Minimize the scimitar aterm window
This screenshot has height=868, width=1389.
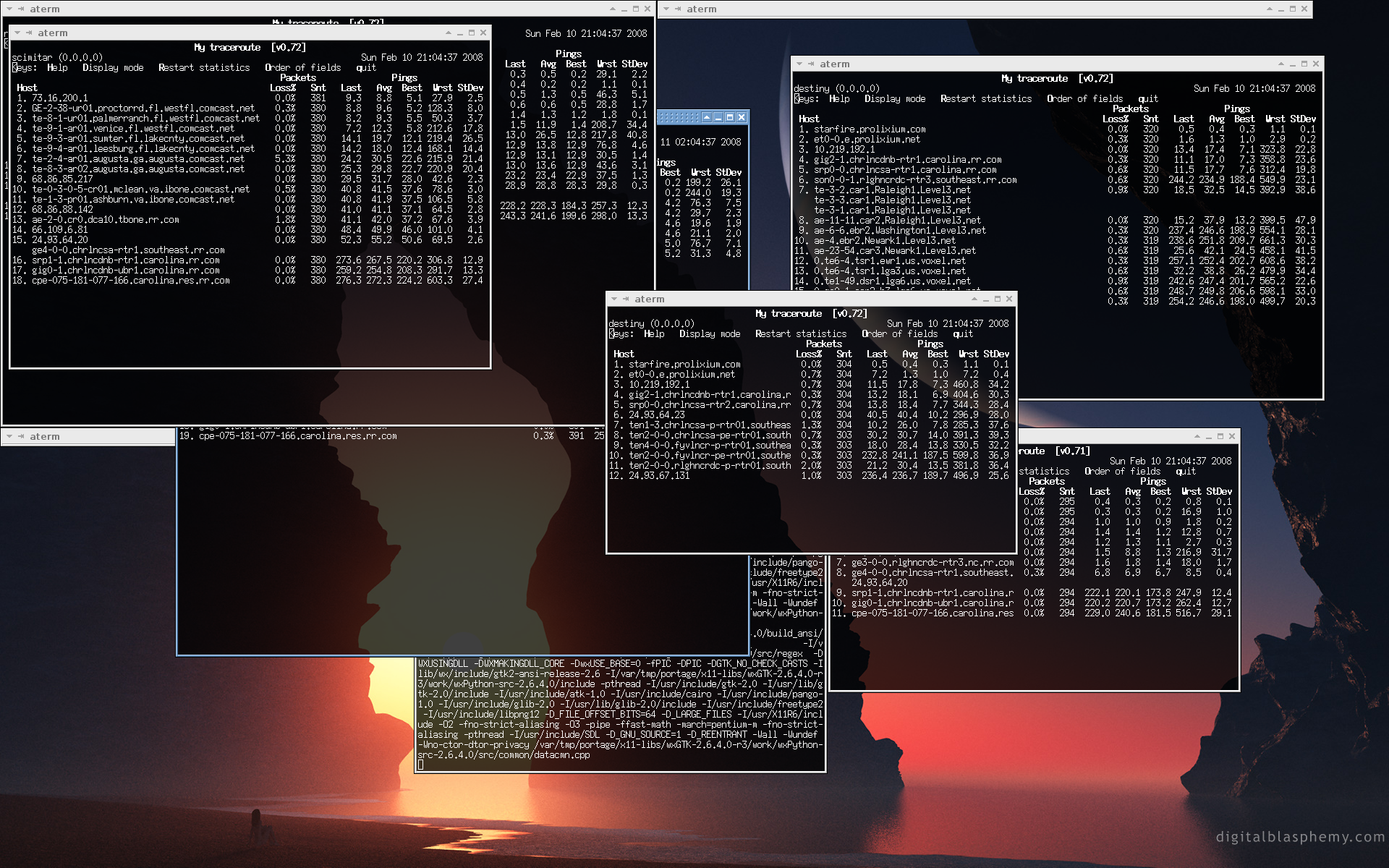[460, 33]
